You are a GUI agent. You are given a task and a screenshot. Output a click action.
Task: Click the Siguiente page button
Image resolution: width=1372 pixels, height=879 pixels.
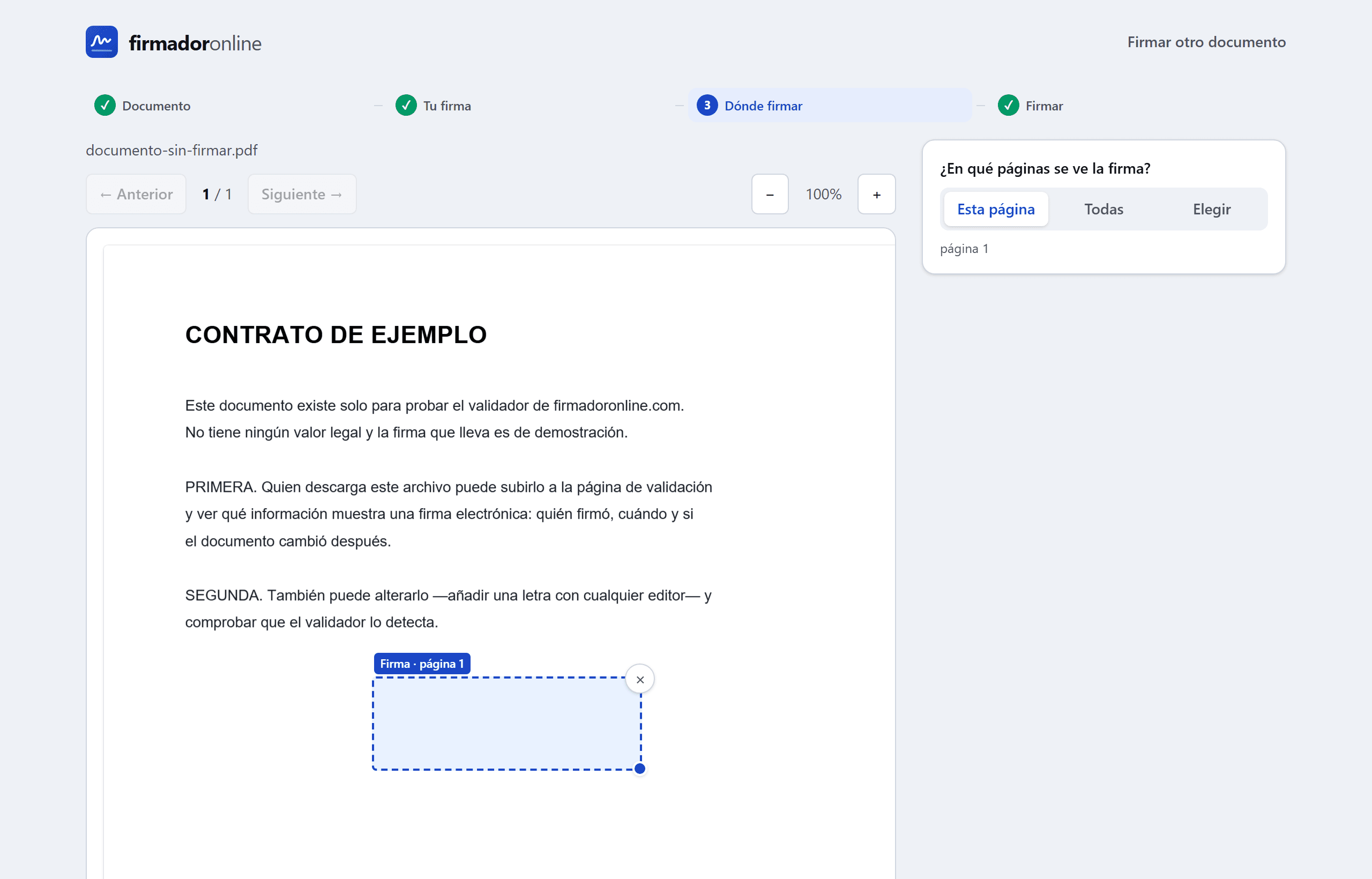tap(302, 194)
